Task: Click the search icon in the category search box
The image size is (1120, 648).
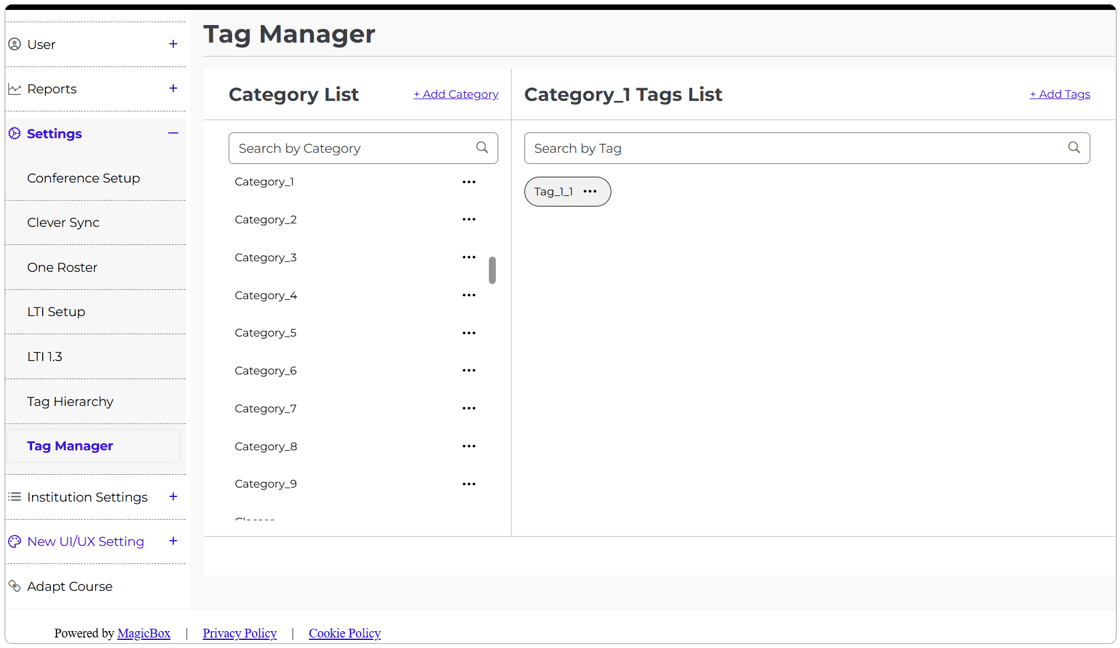Action: point(482,147)
